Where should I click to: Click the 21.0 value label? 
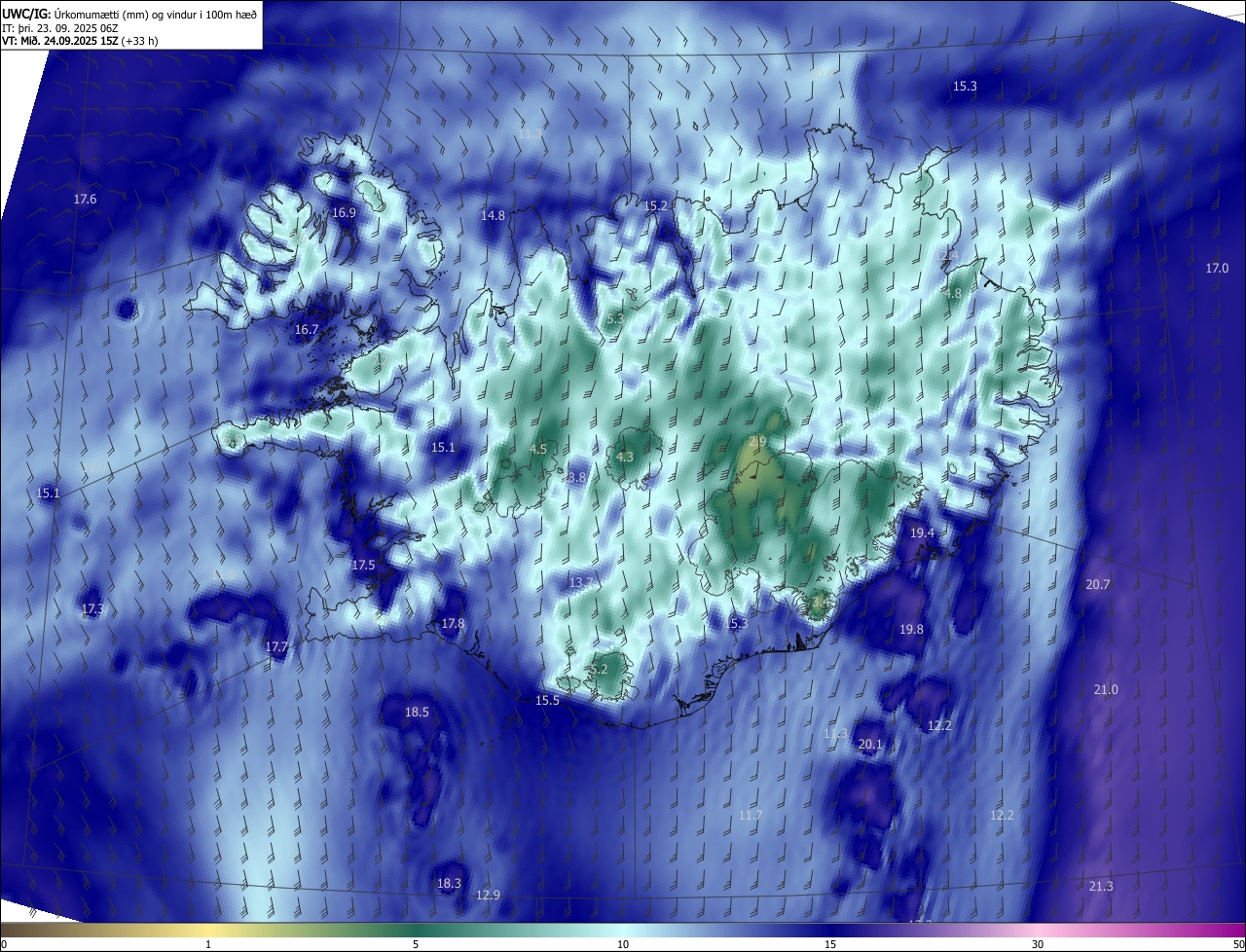[1106, 690]
